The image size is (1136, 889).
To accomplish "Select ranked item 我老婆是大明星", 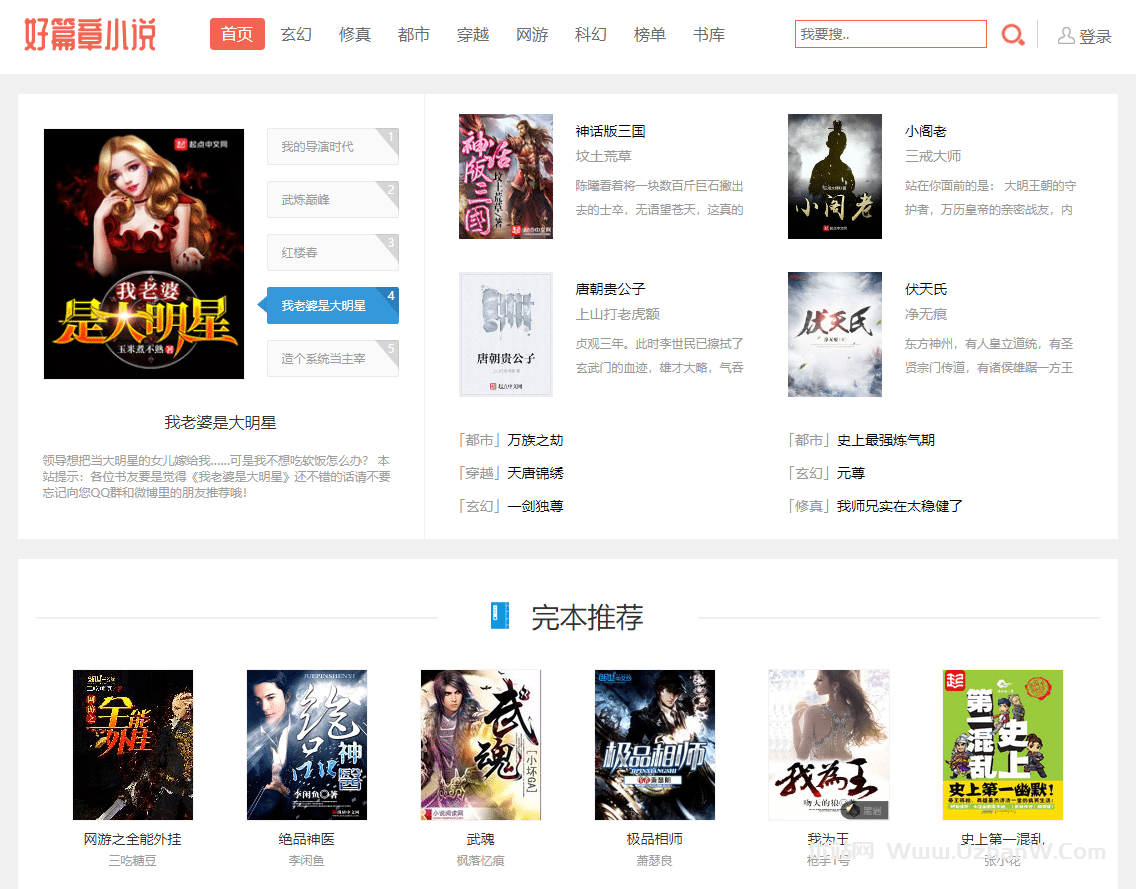I will tap(333, 305).
